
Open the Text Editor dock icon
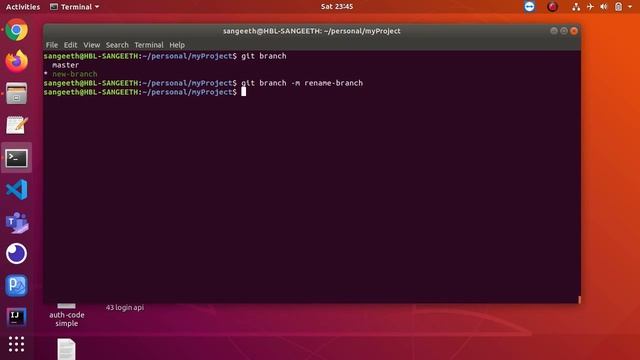pyautogui.click(x=16, y=125)
